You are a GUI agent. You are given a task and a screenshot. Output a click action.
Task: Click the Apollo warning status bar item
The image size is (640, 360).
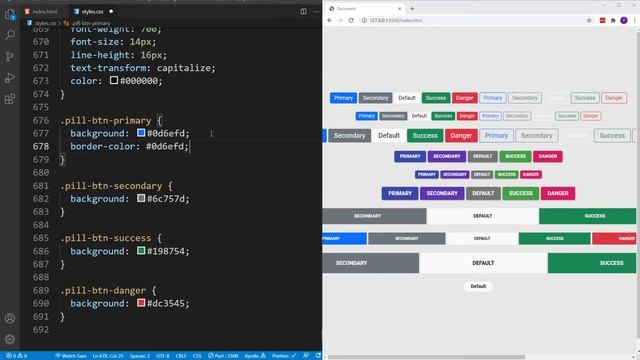[255, 356]
